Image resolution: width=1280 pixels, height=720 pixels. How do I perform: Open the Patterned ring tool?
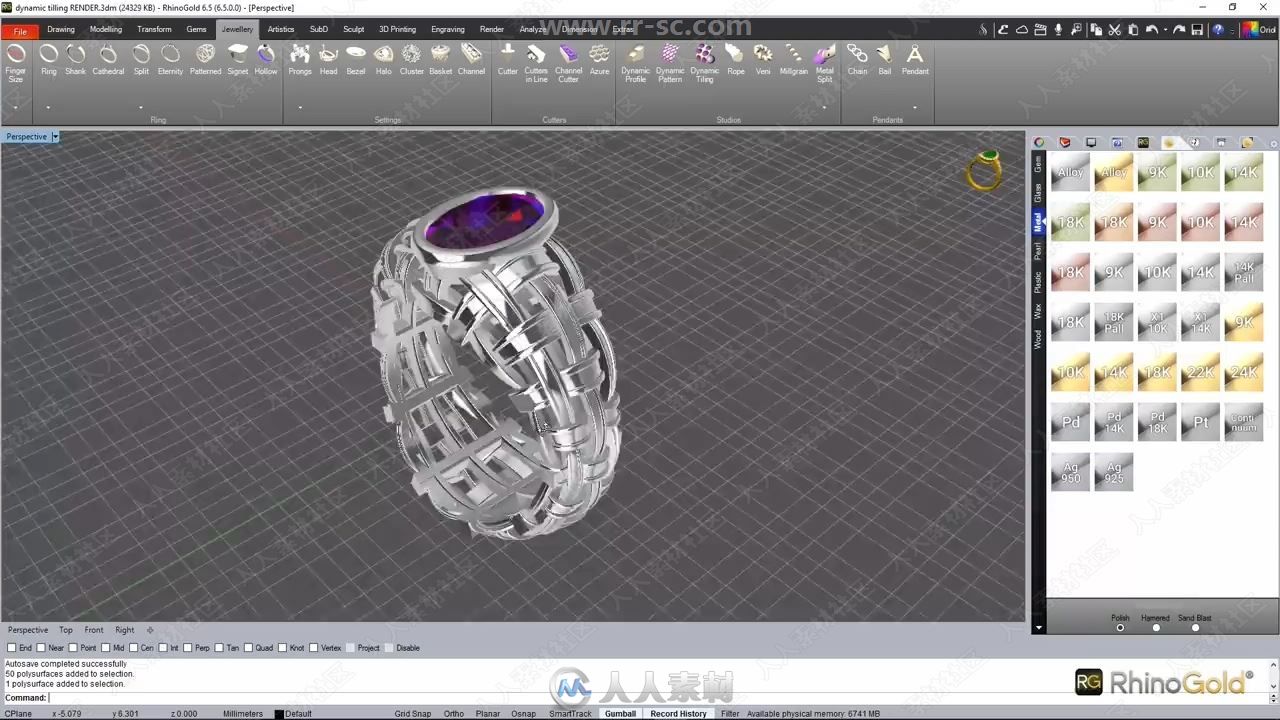pos(205,60)
